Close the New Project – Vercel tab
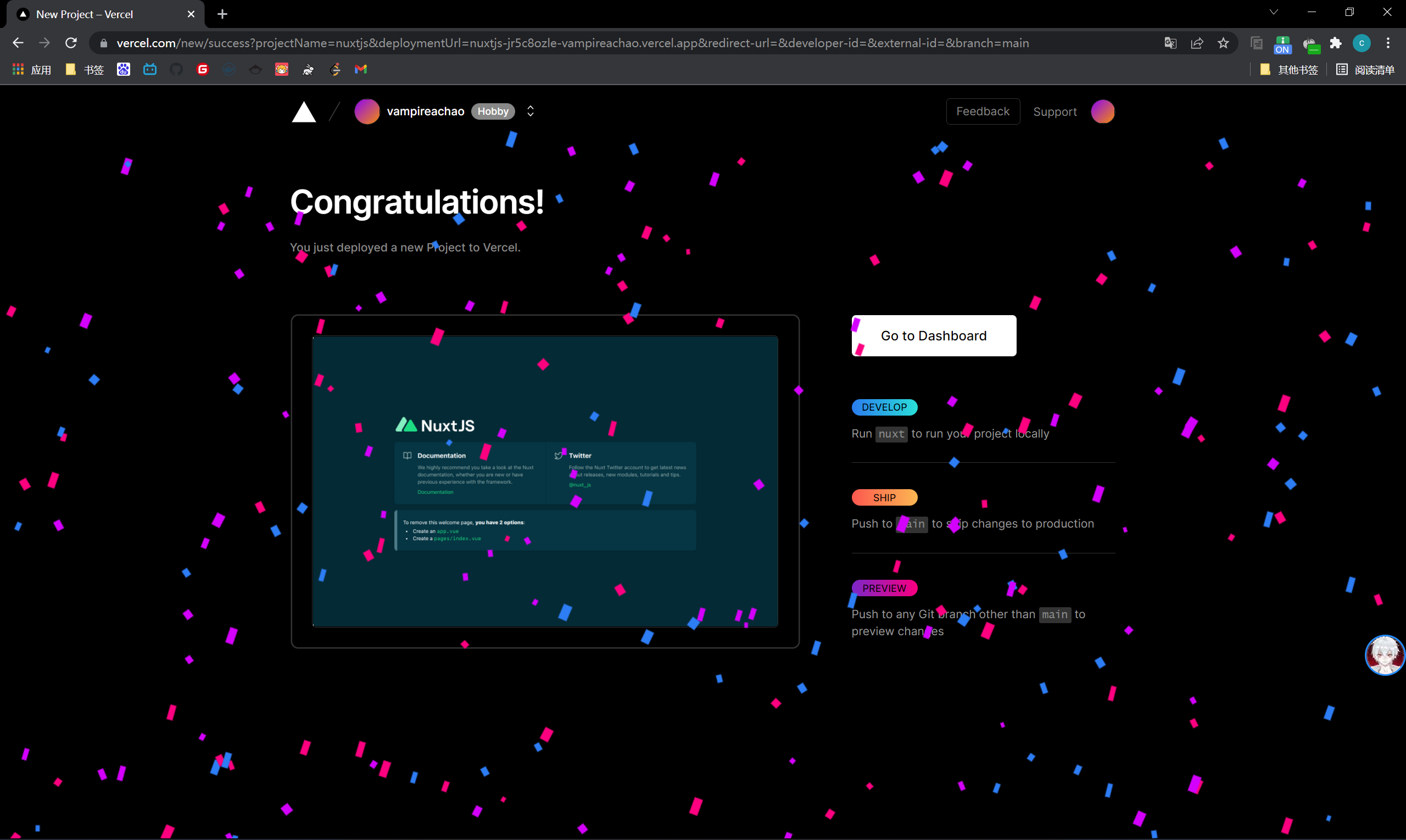The height and width of the screenshot is (840, 1406). coord(191,14)
